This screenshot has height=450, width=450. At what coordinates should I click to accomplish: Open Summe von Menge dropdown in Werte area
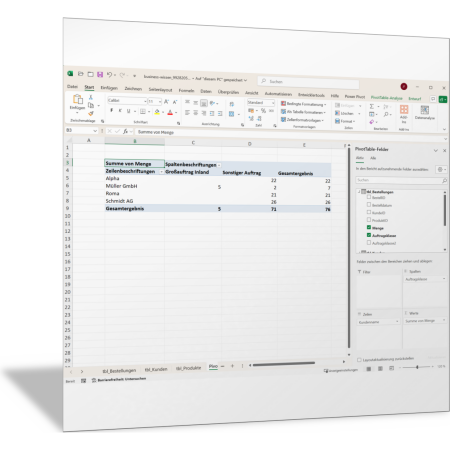point(444,320)
